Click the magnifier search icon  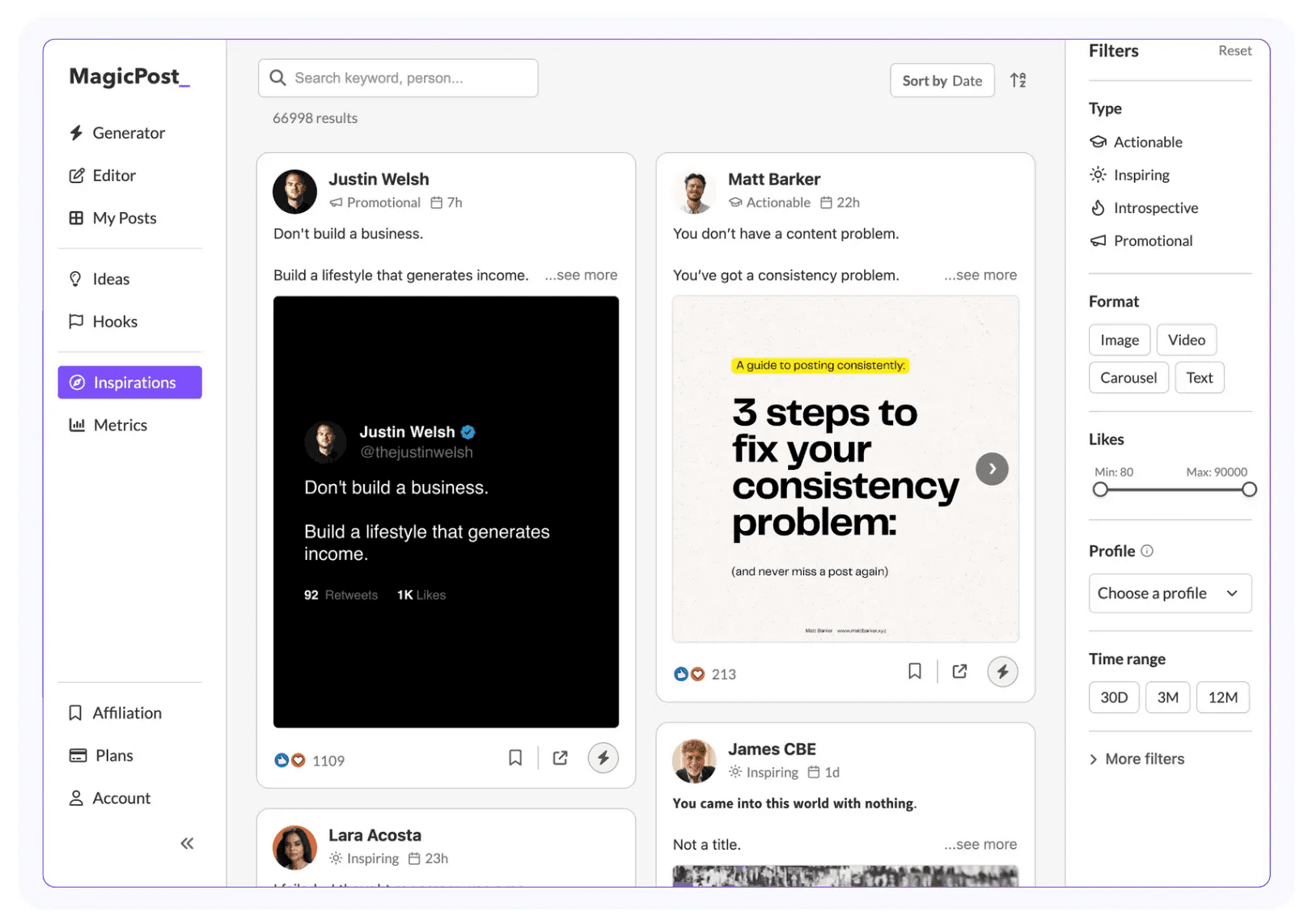[x=277, y=78]
